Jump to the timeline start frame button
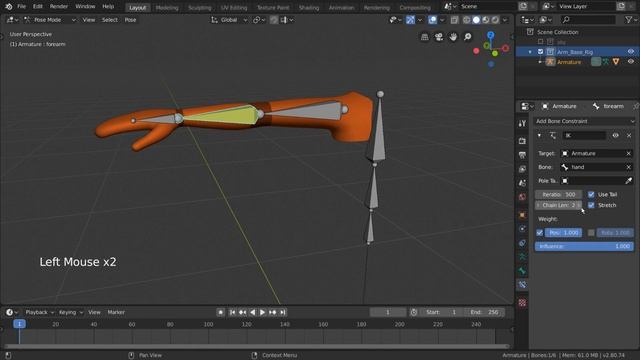640x360 pixels. 232,312
